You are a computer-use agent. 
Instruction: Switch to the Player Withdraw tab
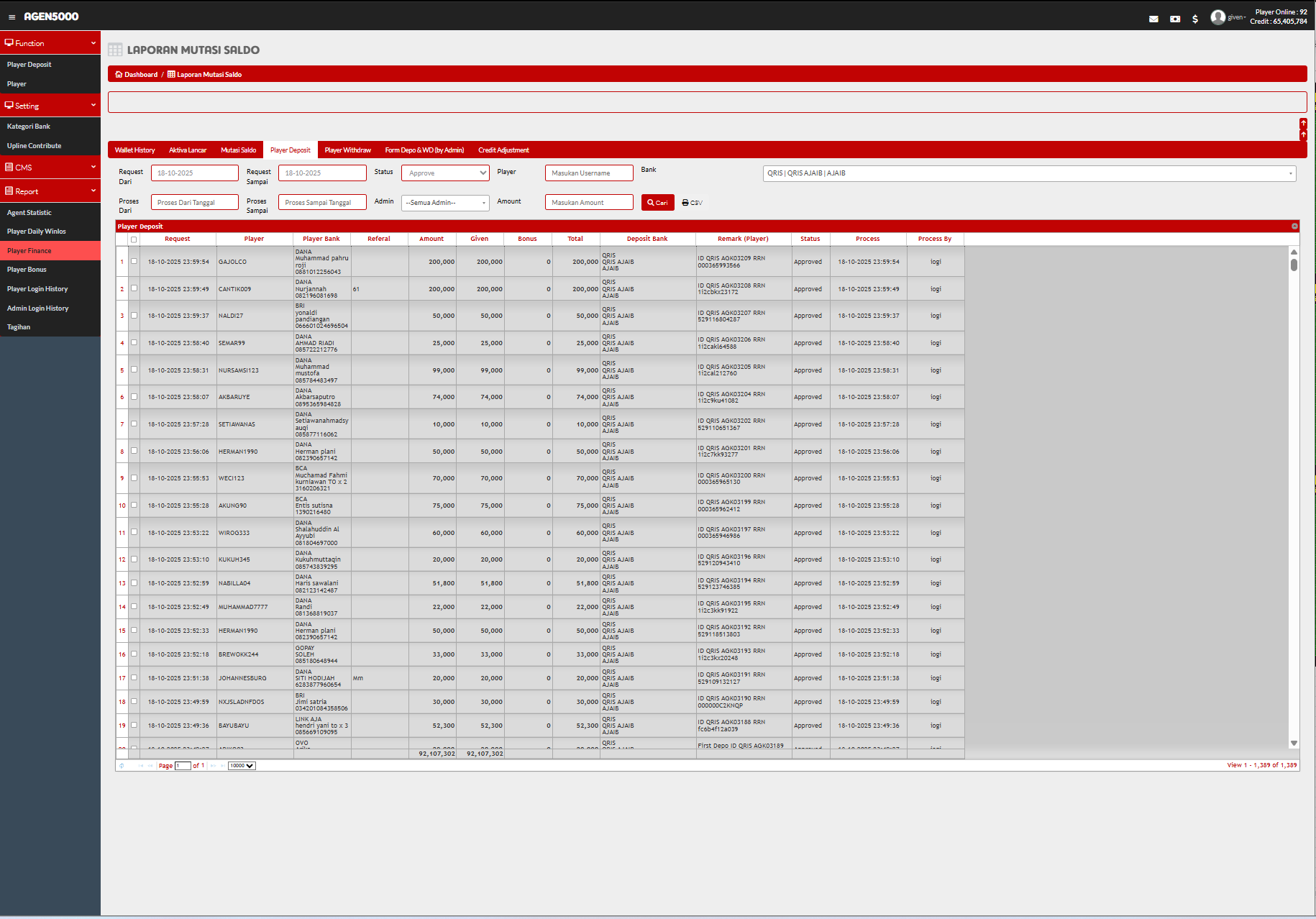tap(347, 150)
